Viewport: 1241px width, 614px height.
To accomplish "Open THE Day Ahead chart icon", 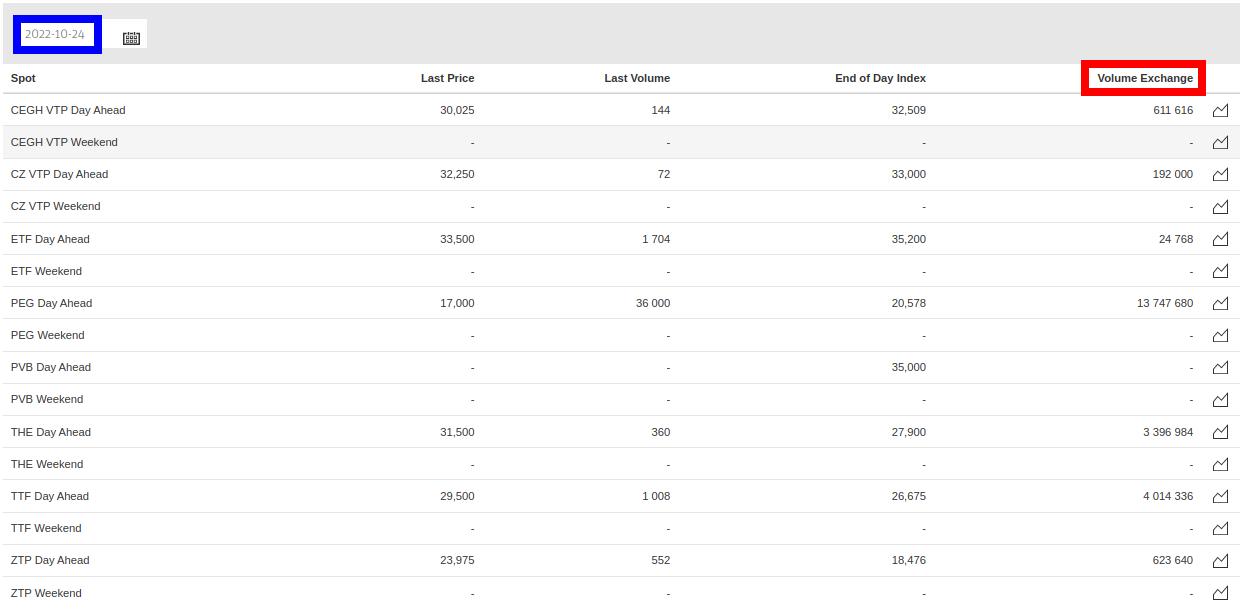I will click(x=1220, y=432).
